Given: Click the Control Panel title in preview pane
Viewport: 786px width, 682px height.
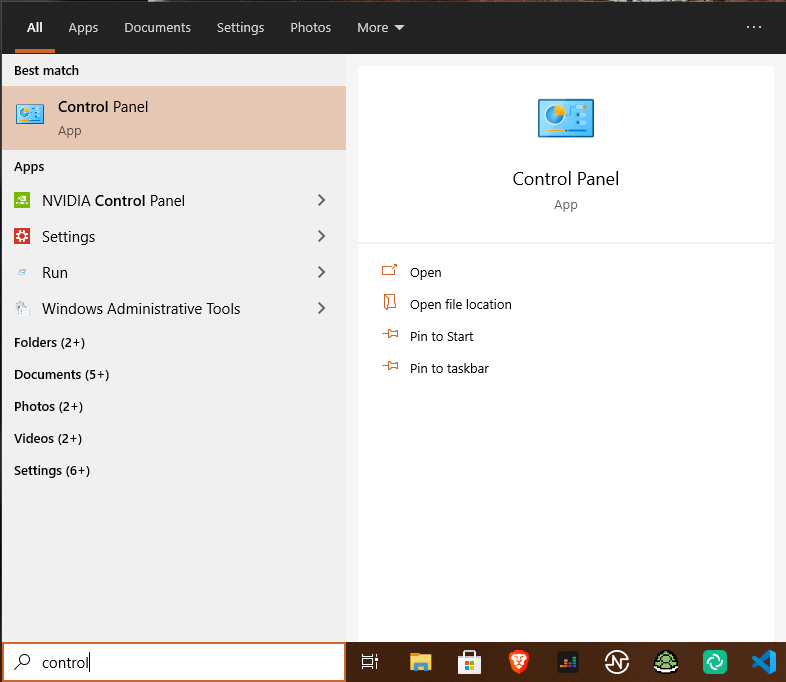Looking at the screenshot, I should 565,179.
